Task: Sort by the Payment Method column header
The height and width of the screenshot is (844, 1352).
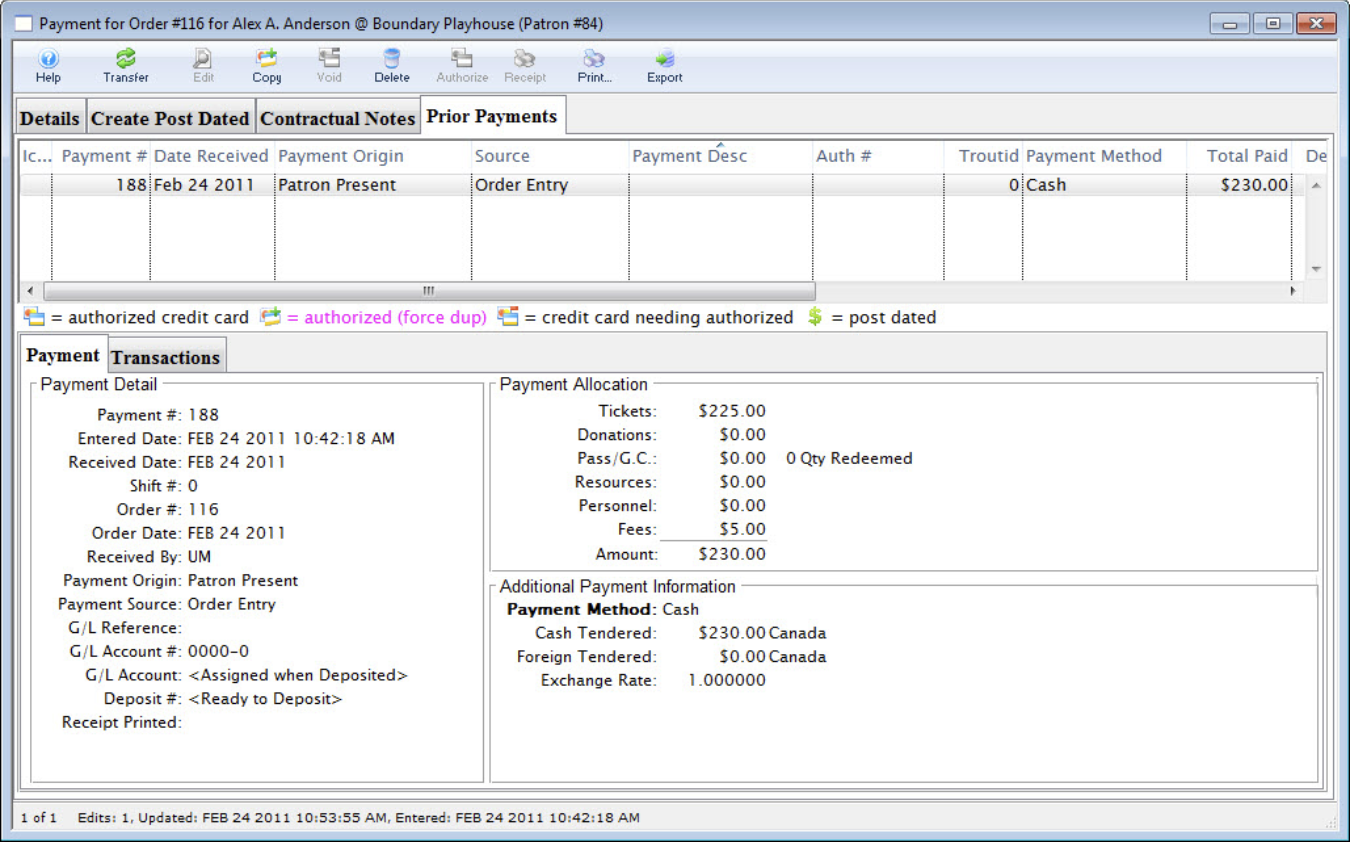Action: 1104,156
